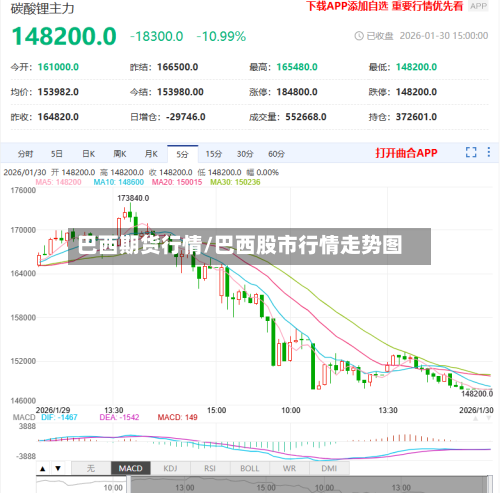The width and height of the screenshot is (500, 493).
Task: Click the small APP badge at top right
Action: 478,6
